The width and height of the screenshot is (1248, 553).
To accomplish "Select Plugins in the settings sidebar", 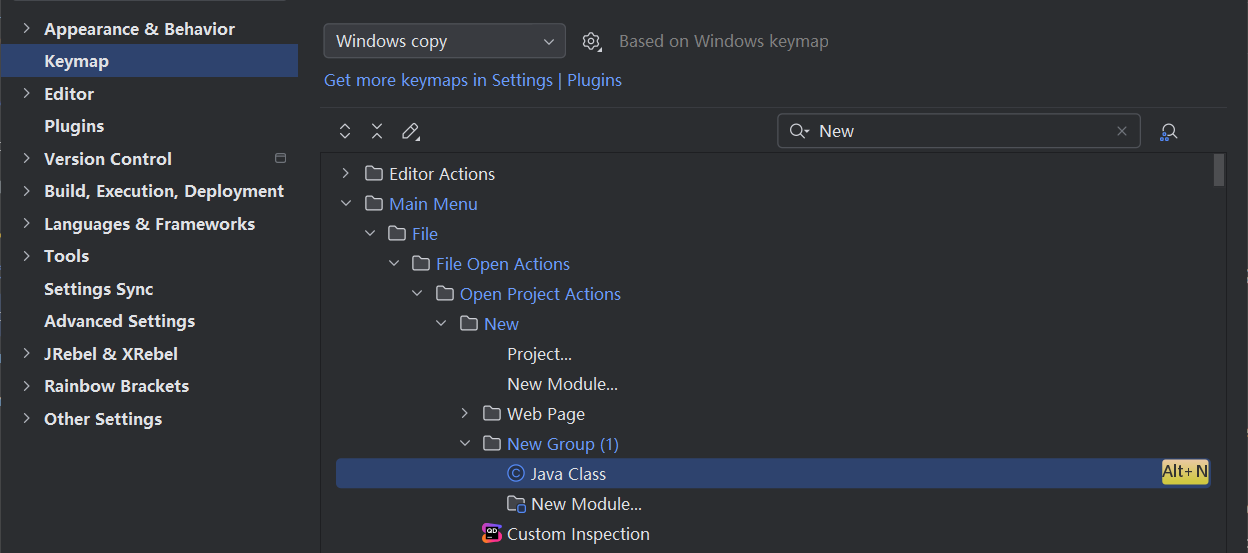I will click(x=74, y=126).
